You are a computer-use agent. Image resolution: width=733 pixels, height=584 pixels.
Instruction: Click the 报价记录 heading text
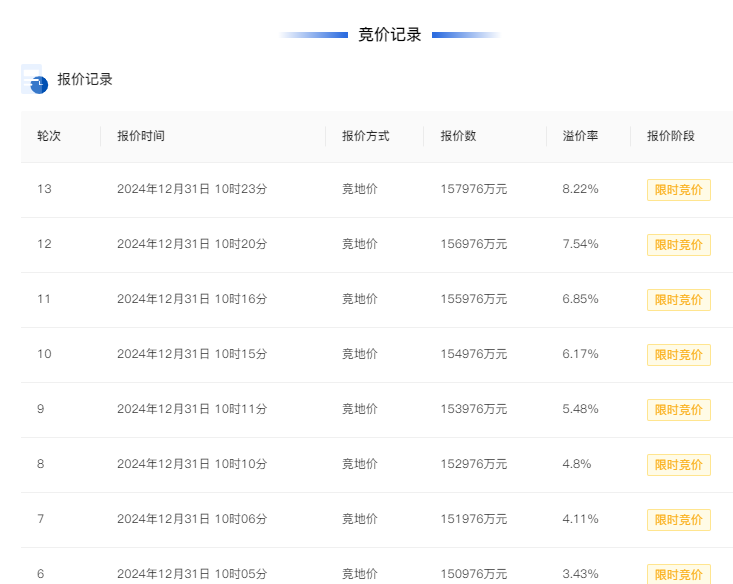click(x=85, y=79)
